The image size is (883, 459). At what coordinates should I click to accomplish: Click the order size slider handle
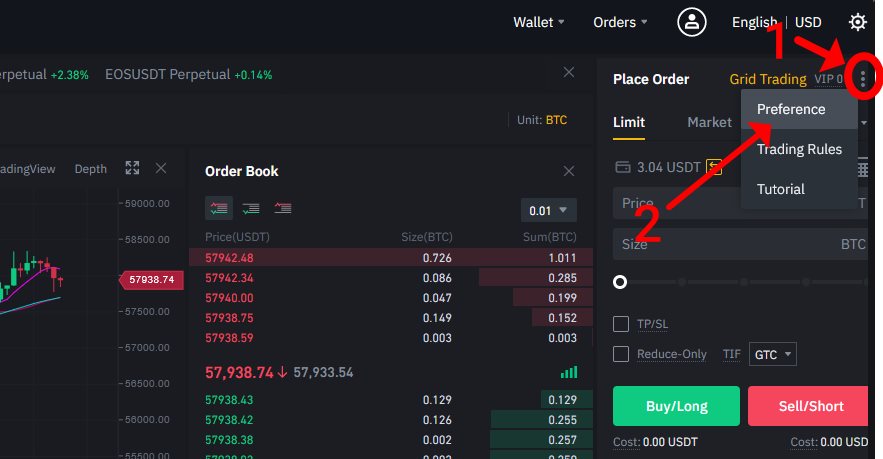click(620, 282)
